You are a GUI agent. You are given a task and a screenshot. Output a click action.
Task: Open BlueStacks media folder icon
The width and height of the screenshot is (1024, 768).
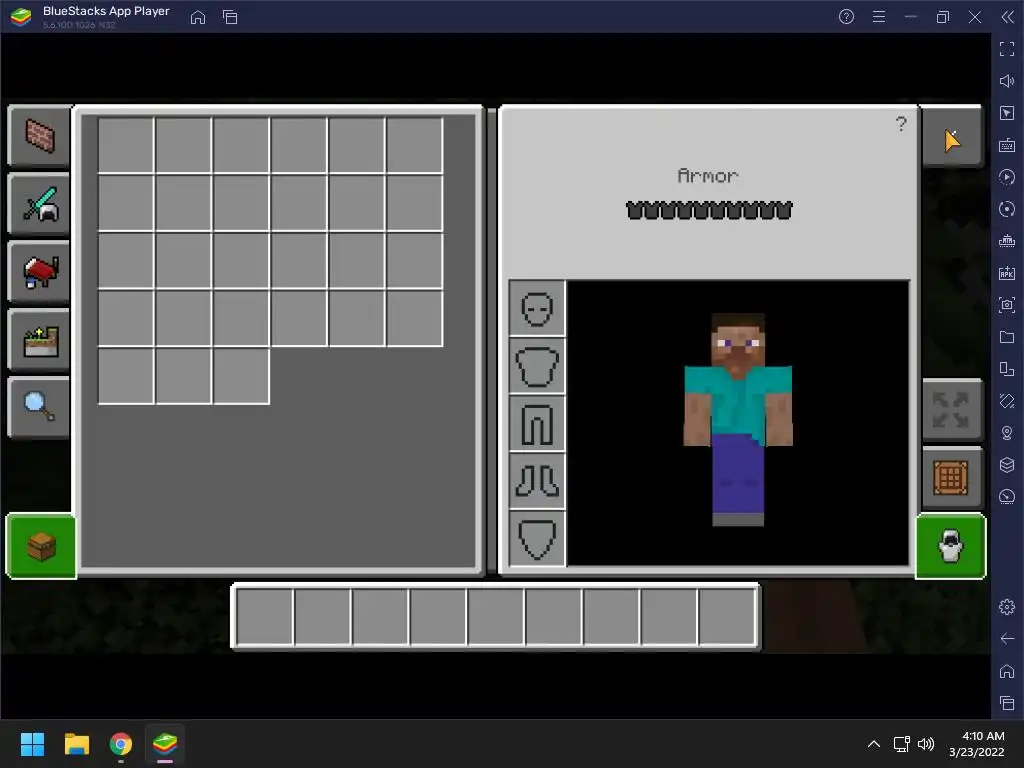pos(1007,337)
